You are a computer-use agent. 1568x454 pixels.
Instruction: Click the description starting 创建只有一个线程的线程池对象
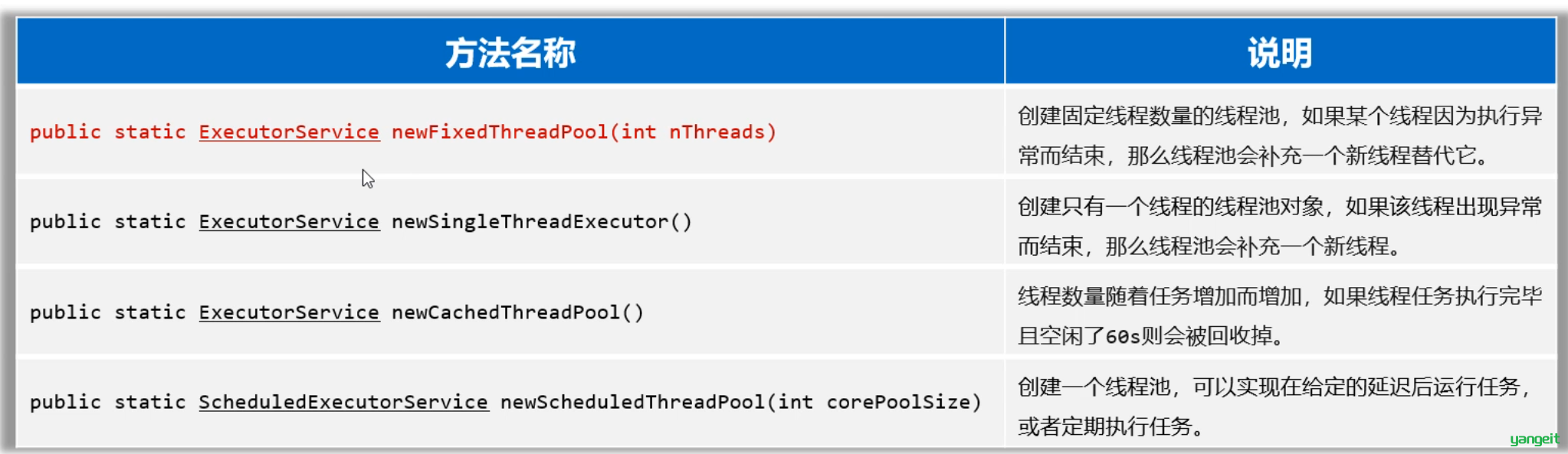pos(1280,226)
